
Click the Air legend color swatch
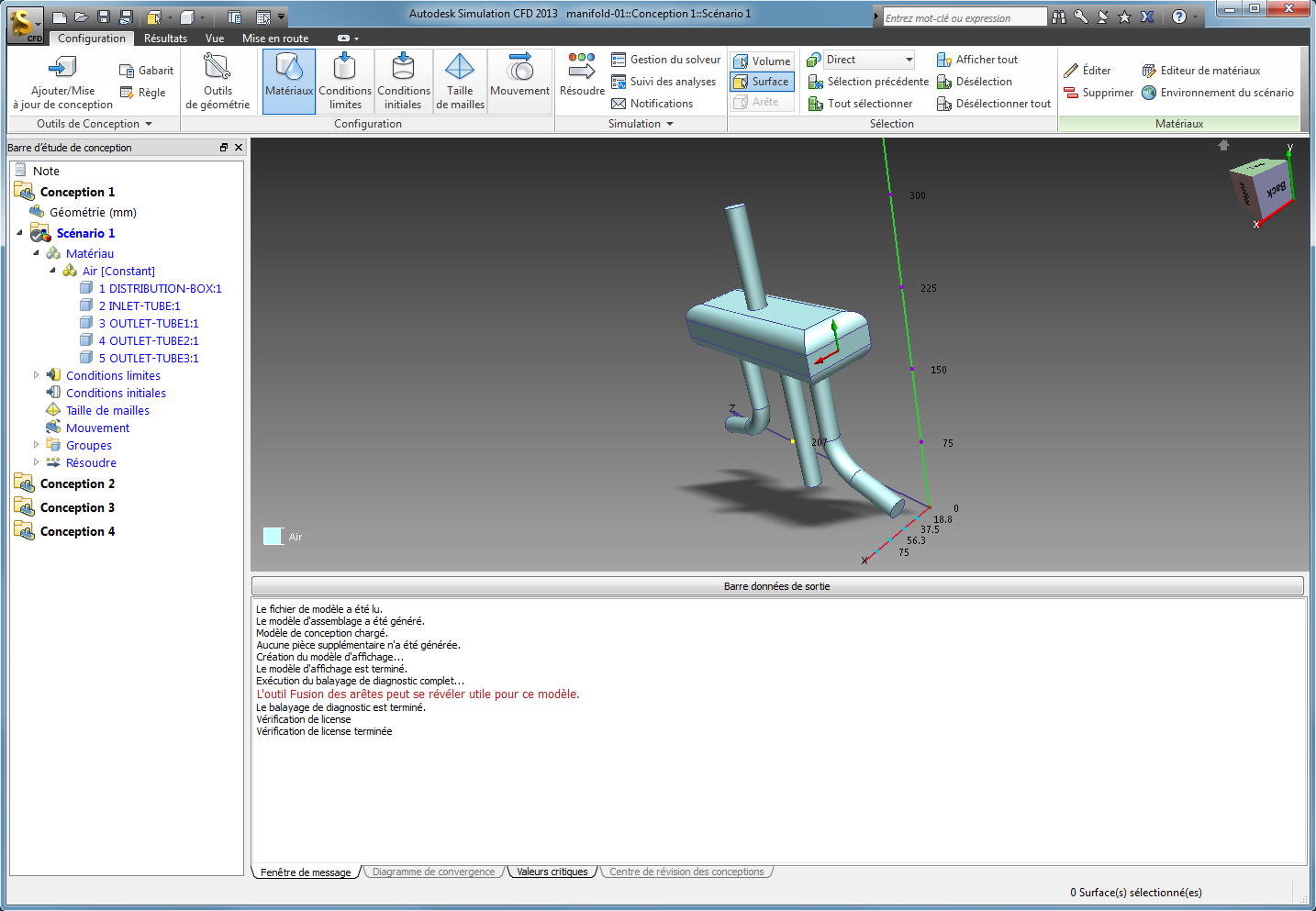pos(273,537)
